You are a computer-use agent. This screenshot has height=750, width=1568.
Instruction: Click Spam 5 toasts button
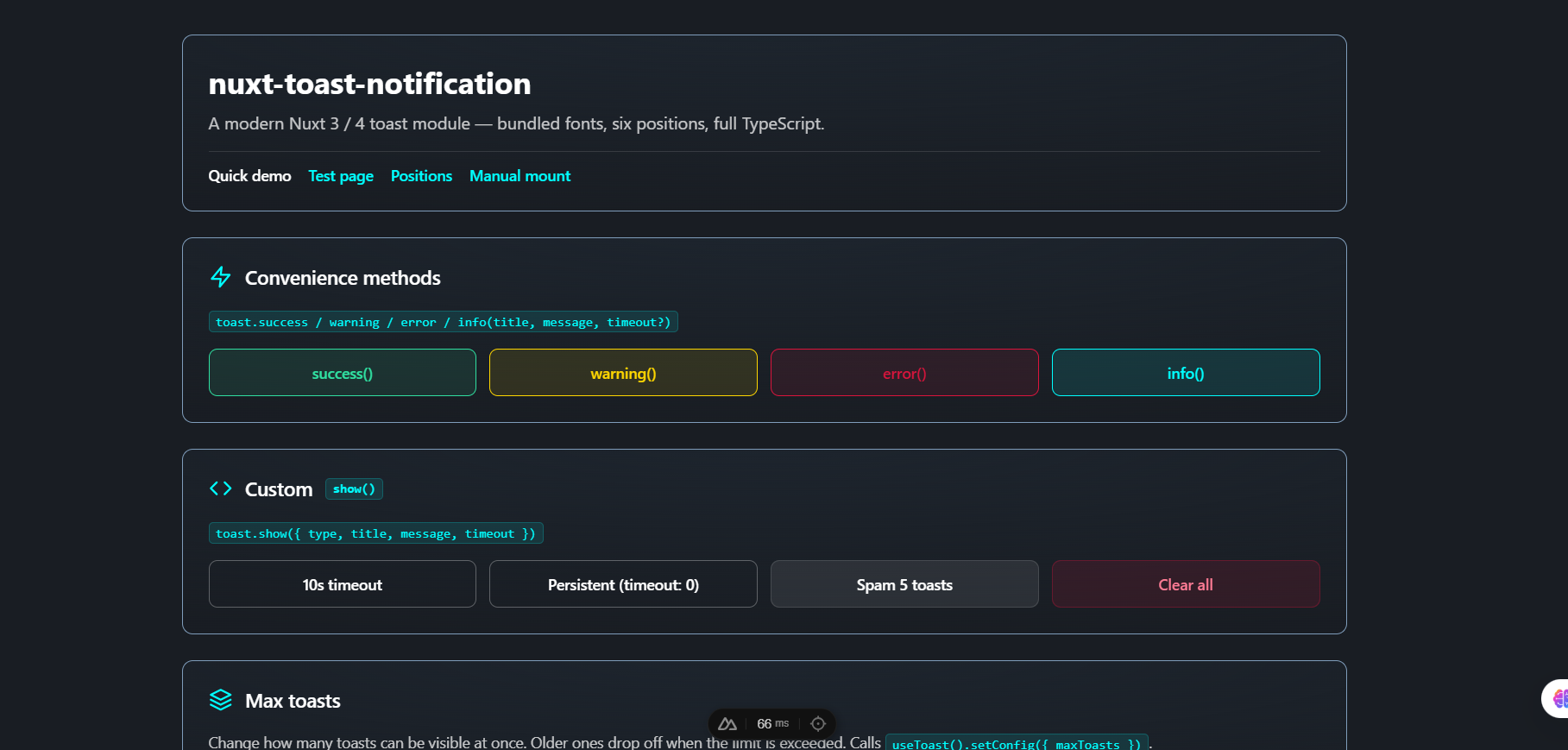pyautogui.click(x=904, y=584)
